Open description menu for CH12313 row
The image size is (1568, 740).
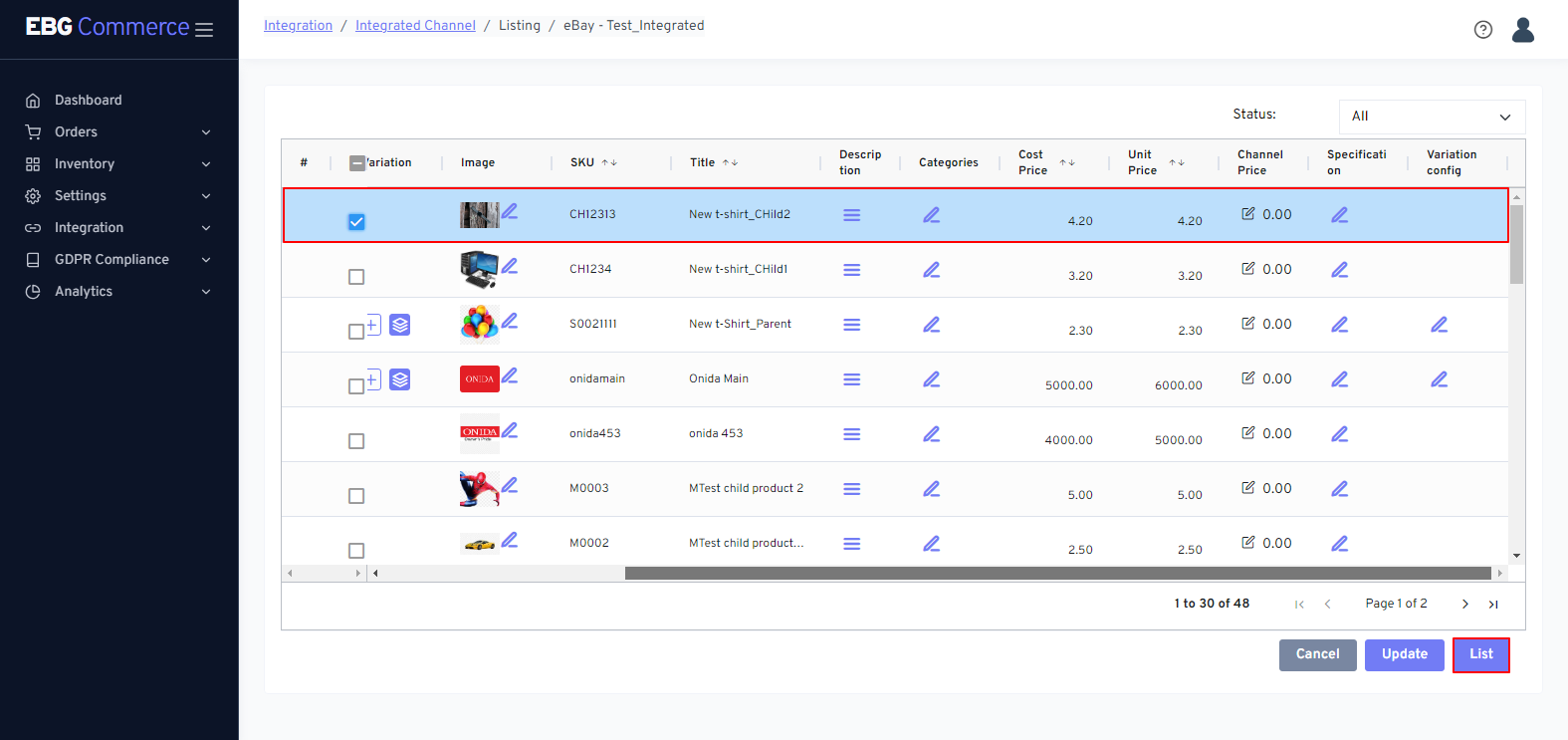coord(851,215)
